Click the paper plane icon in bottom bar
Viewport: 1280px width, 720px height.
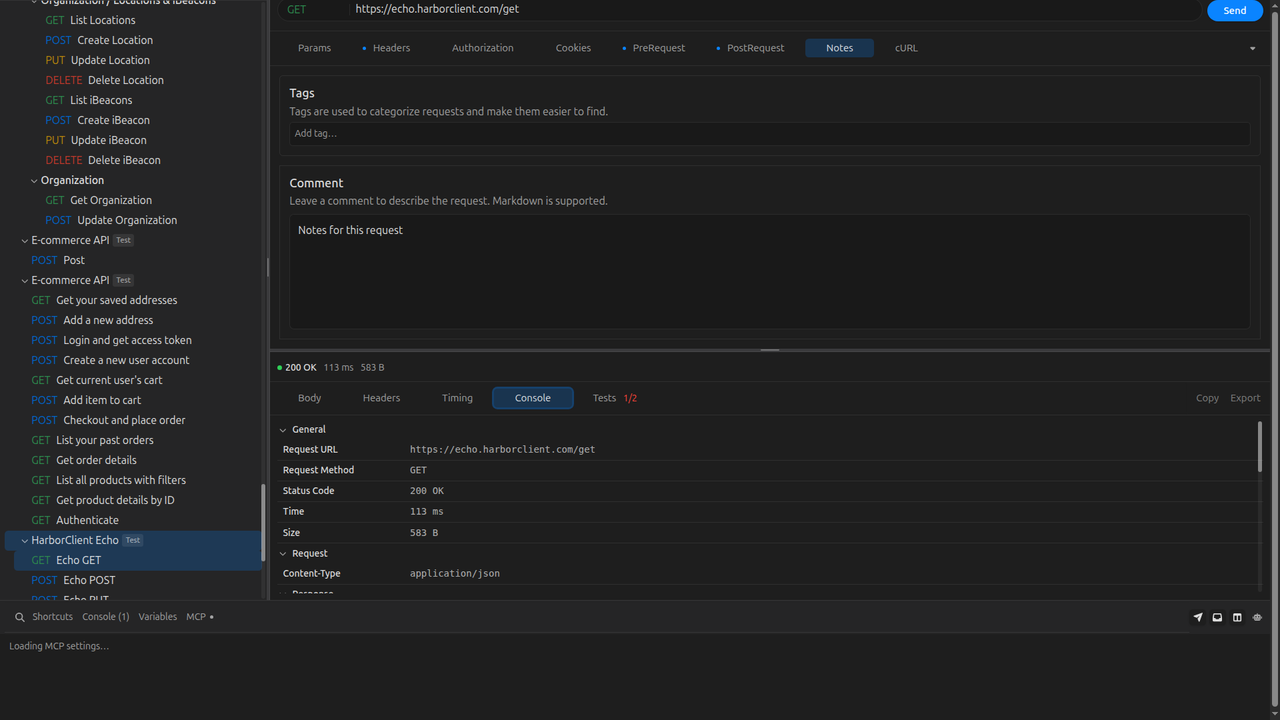coord(1198,617)
